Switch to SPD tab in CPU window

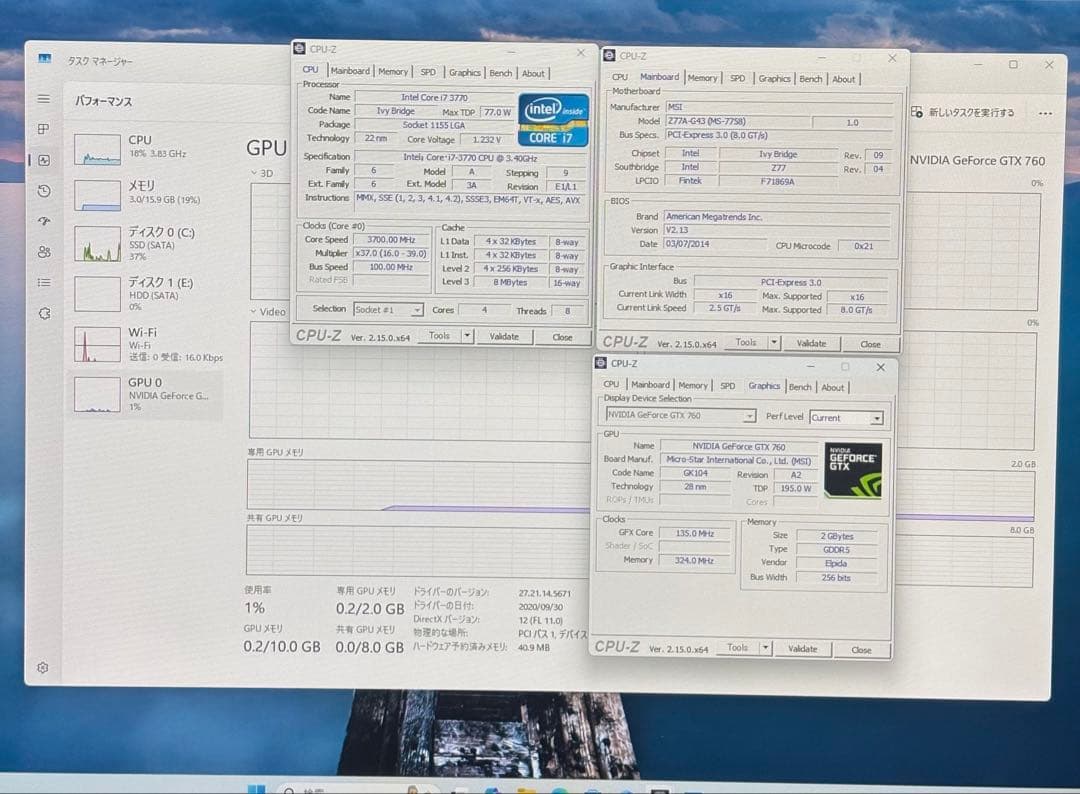click(x=428, y=72)
